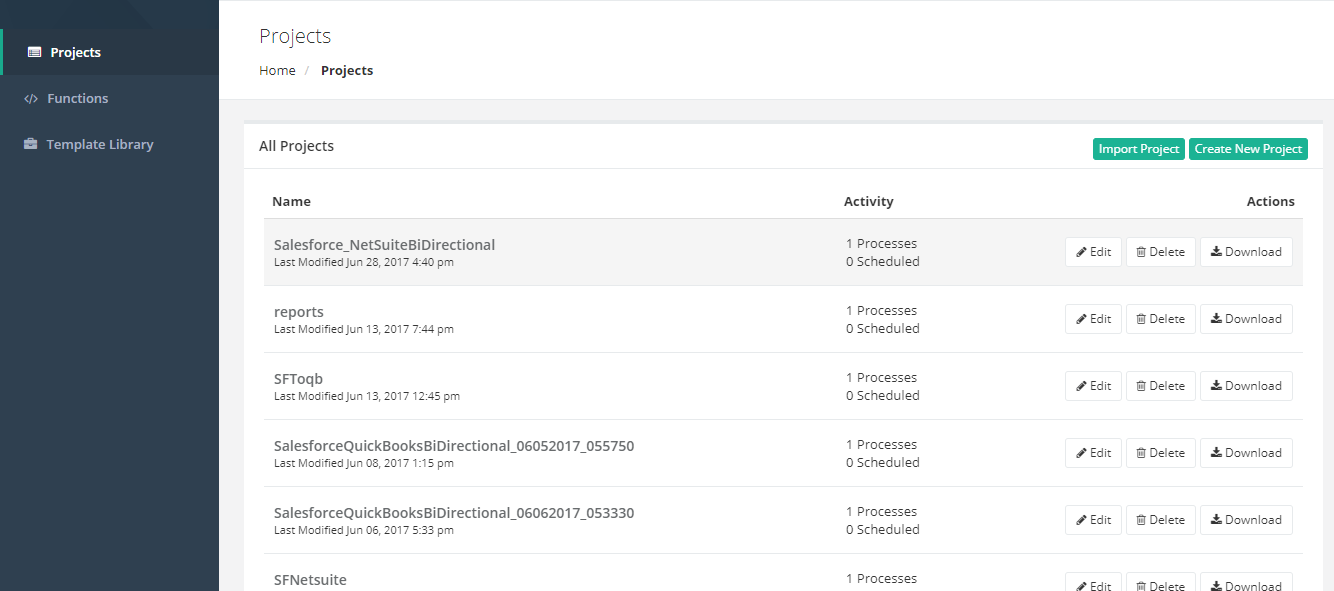Edit SalesforceQuickBooksBiDirectional_06062017_053330 project

1093,520
